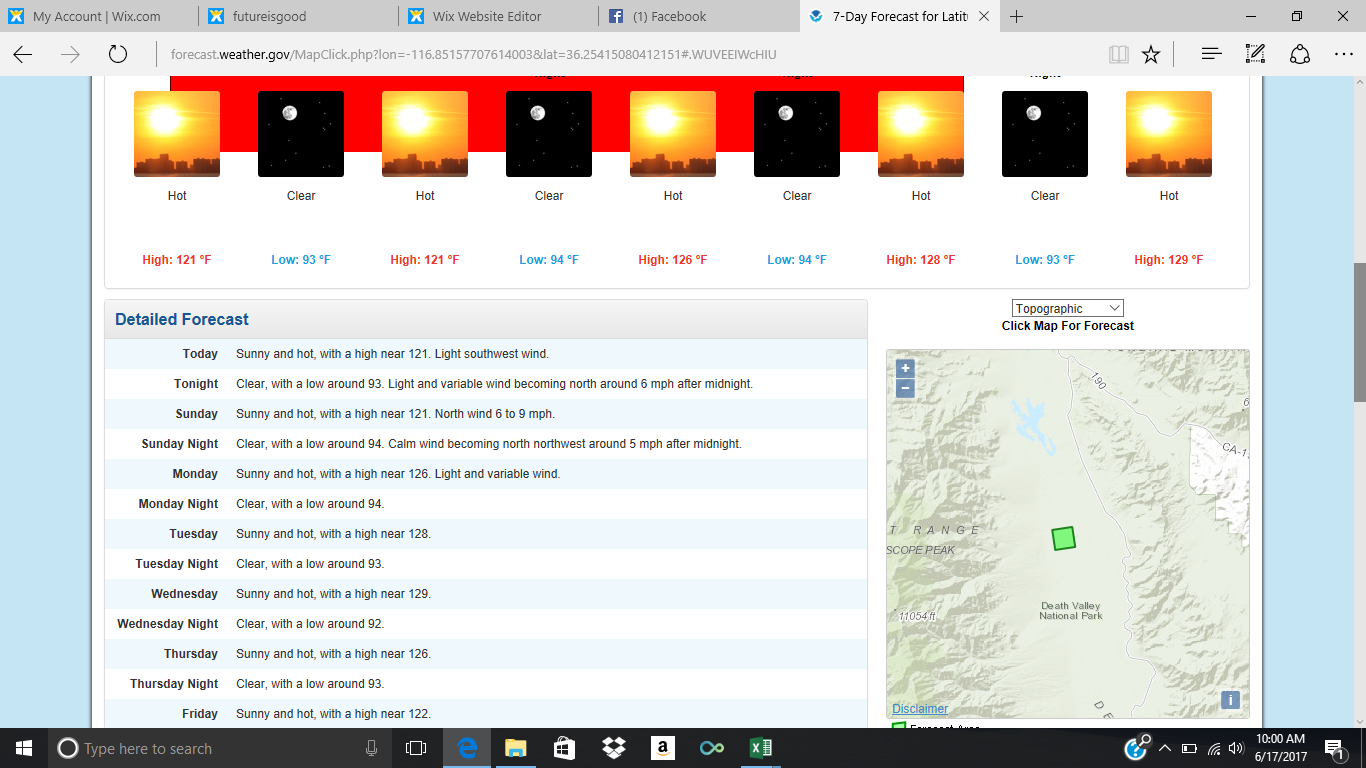Click 'Clear, with a low around 92.'
Screen dimensions: 1366x768
pos(310,624)
